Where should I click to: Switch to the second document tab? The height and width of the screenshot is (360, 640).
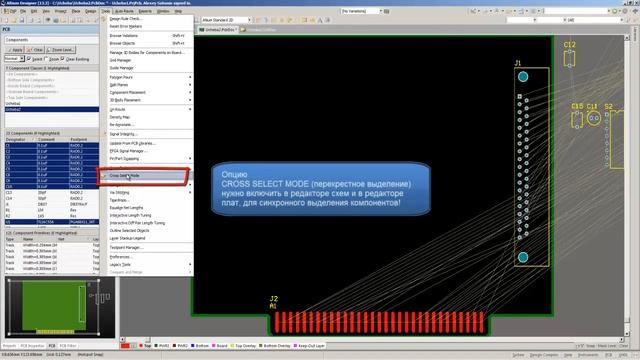[x=259, y=30]
